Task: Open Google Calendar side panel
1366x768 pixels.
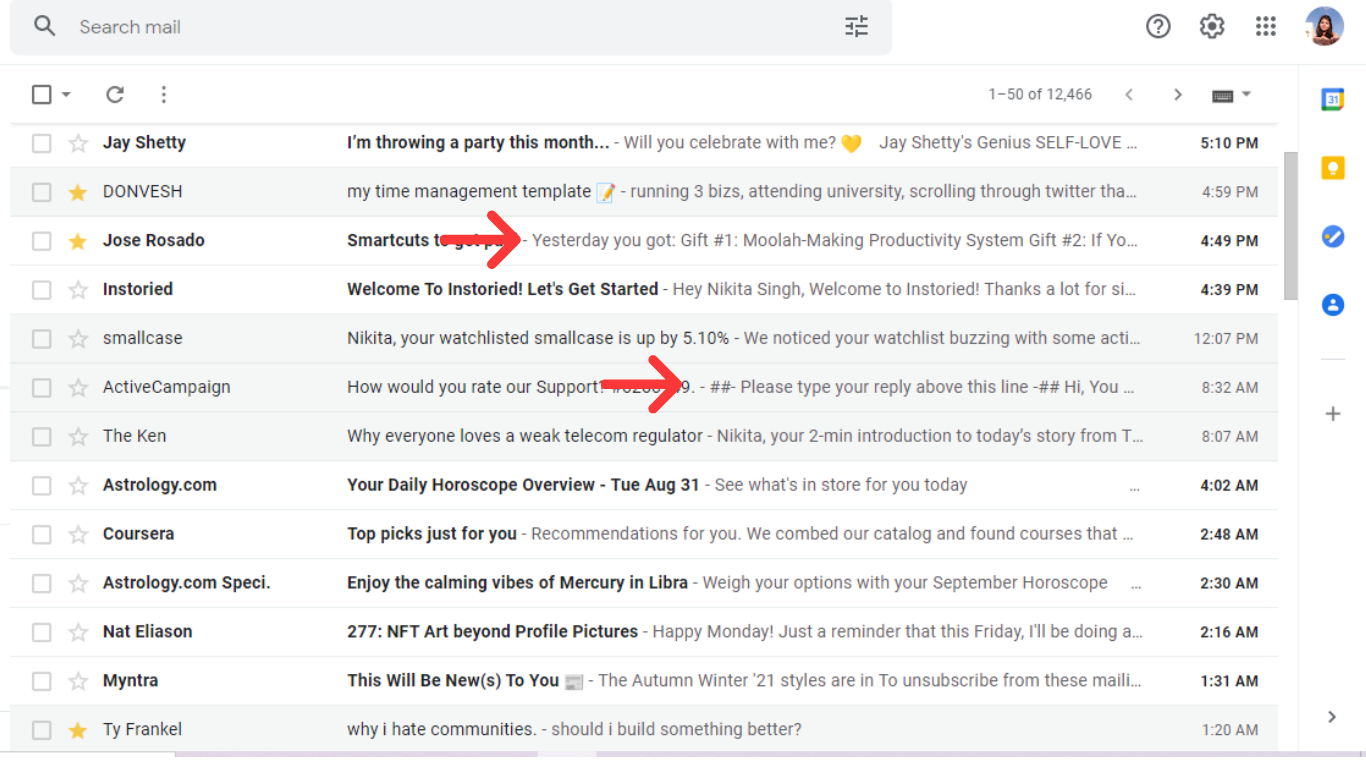Action: pyautogui.click(x=1332, y=99)
